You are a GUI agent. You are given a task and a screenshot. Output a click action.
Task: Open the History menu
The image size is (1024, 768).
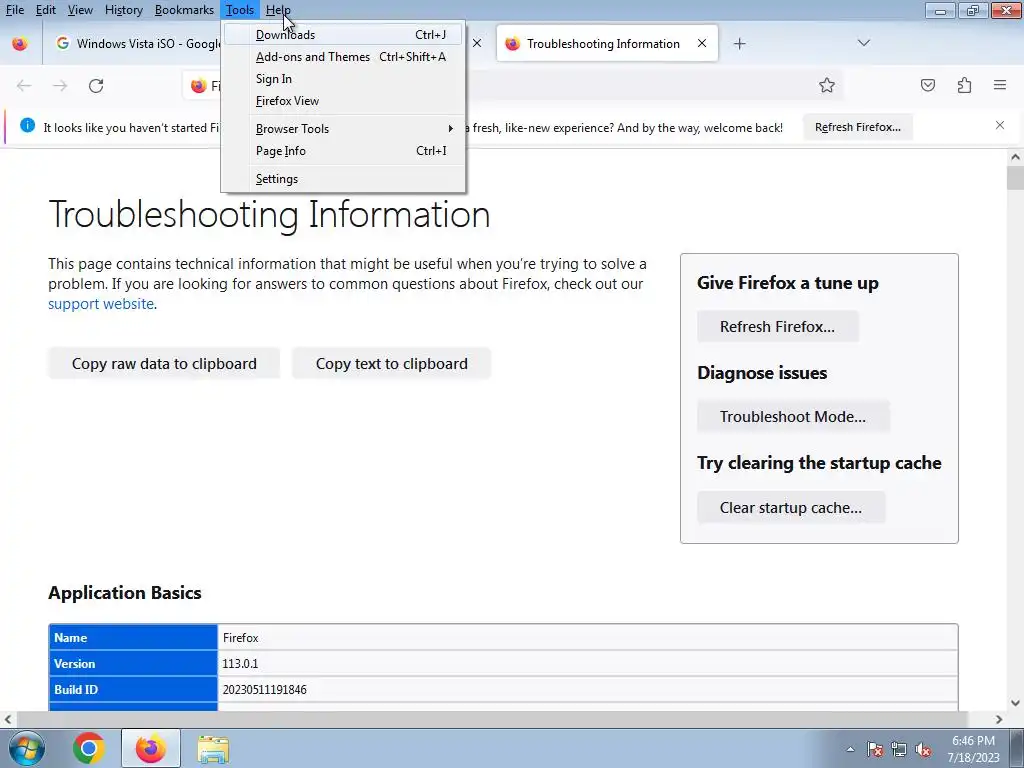click(x=123, y=10)
